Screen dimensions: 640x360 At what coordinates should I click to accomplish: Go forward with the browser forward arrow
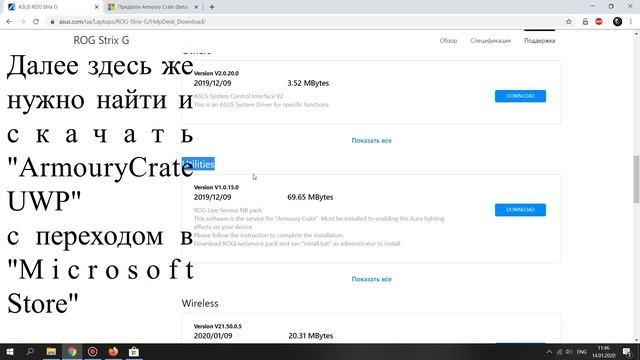(x=22, y=22)
